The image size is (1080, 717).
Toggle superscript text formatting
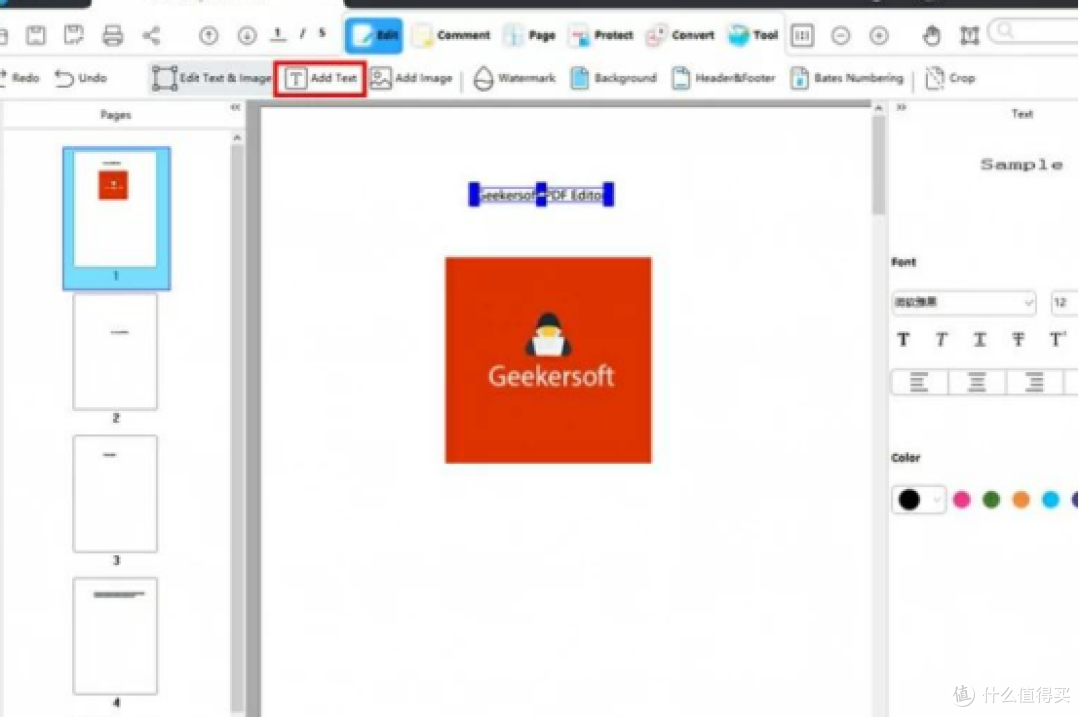coord(1057,339)
